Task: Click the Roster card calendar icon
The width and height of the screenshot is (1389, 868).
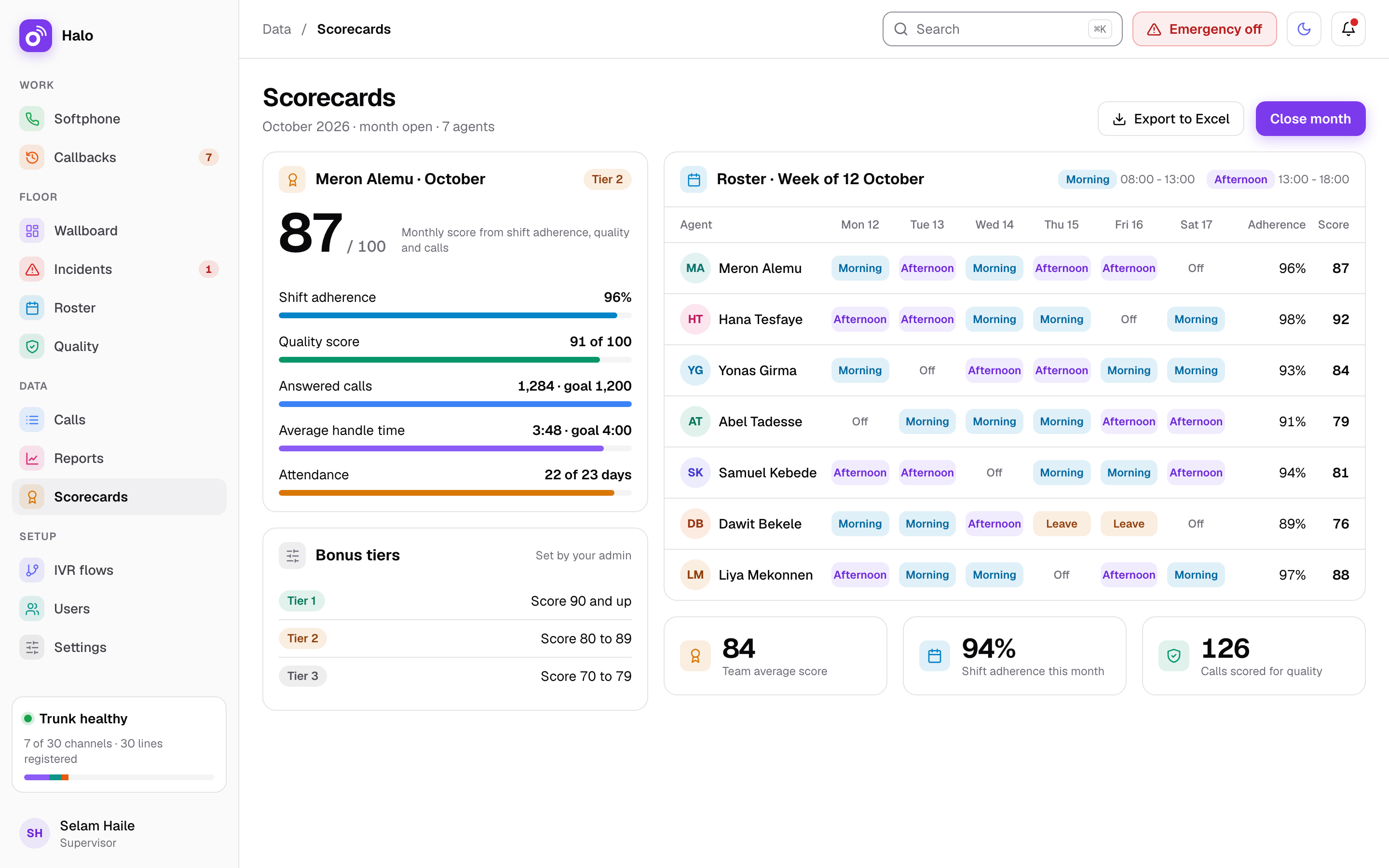Action: [694, 179]
